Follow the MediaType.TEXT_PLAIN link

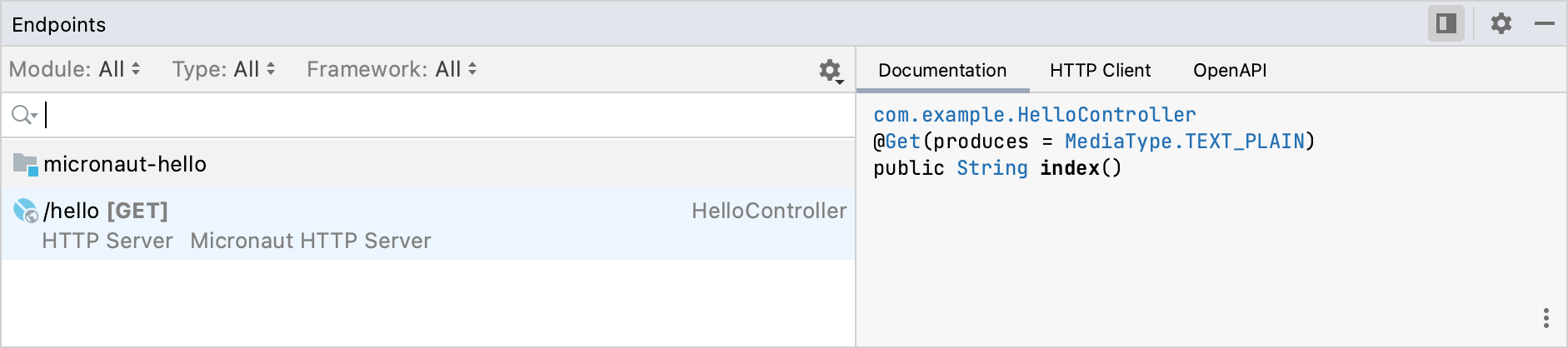[1185, 142]
